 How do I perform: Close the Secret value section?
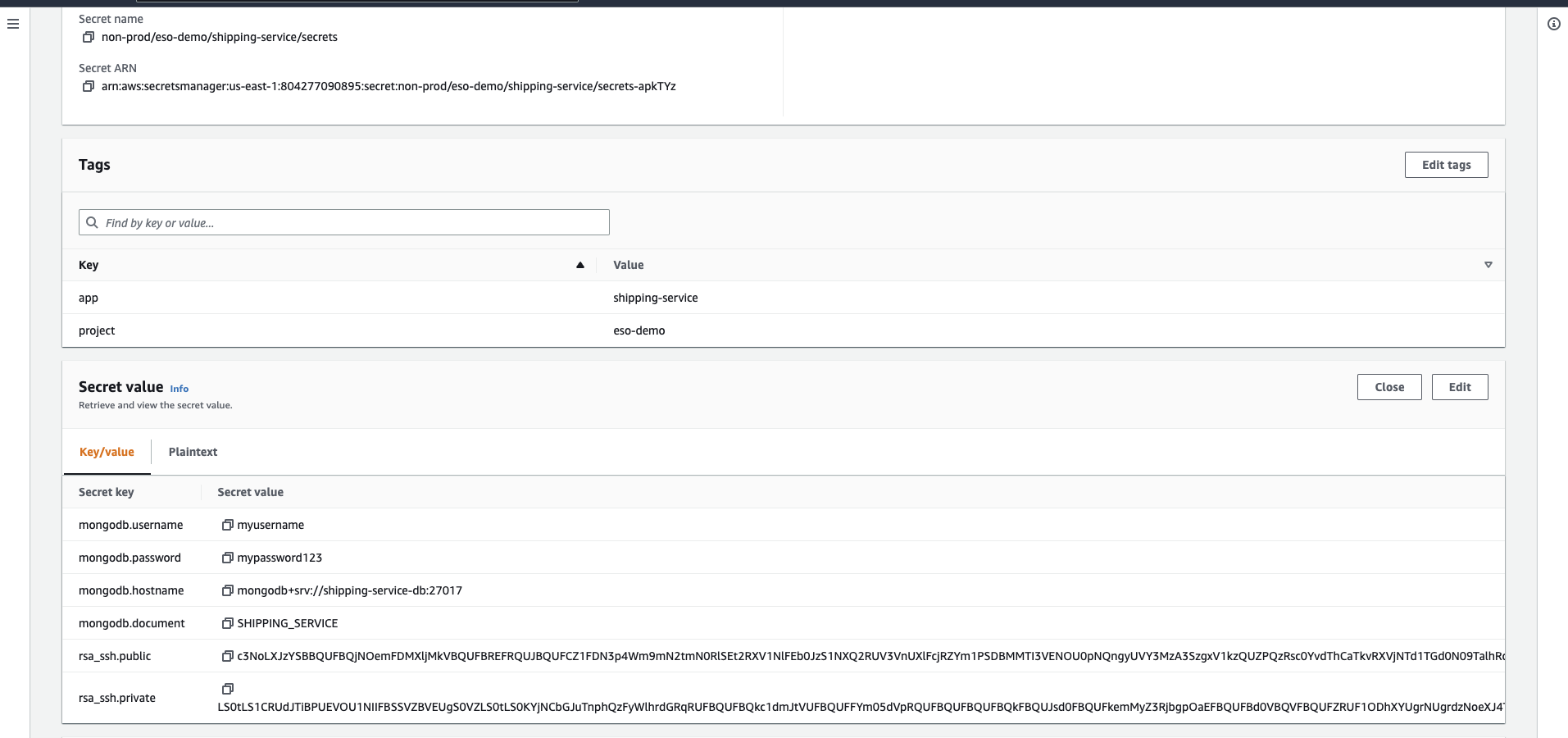(1388, 386)
